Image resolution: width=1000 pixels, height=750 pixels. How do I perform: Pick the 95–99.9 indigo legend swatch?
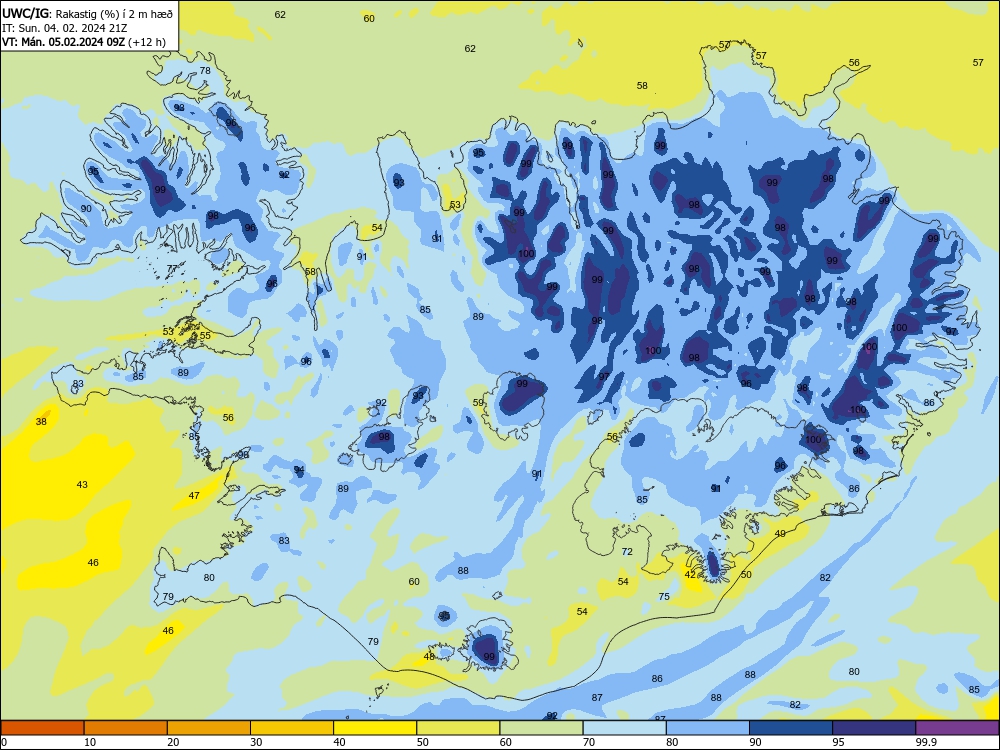pos(874,728)
